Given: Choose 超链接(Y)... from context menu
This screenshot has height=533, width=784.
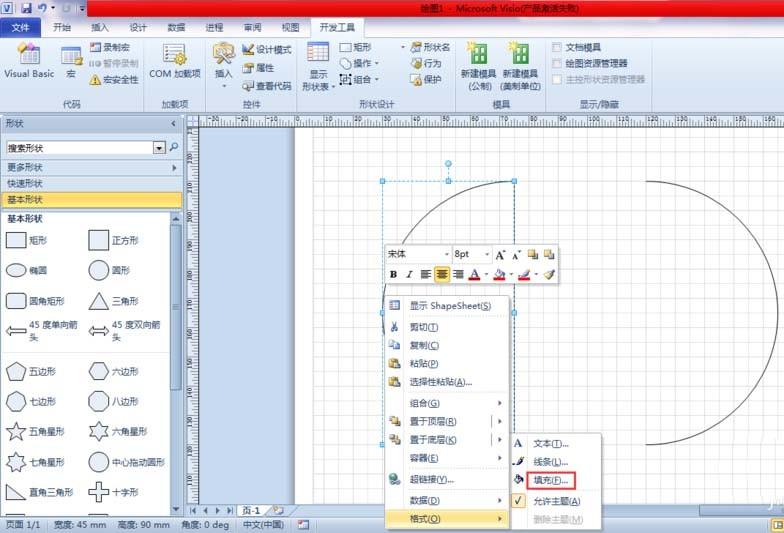Looking at the screenshot, I should tap(447, 479).
